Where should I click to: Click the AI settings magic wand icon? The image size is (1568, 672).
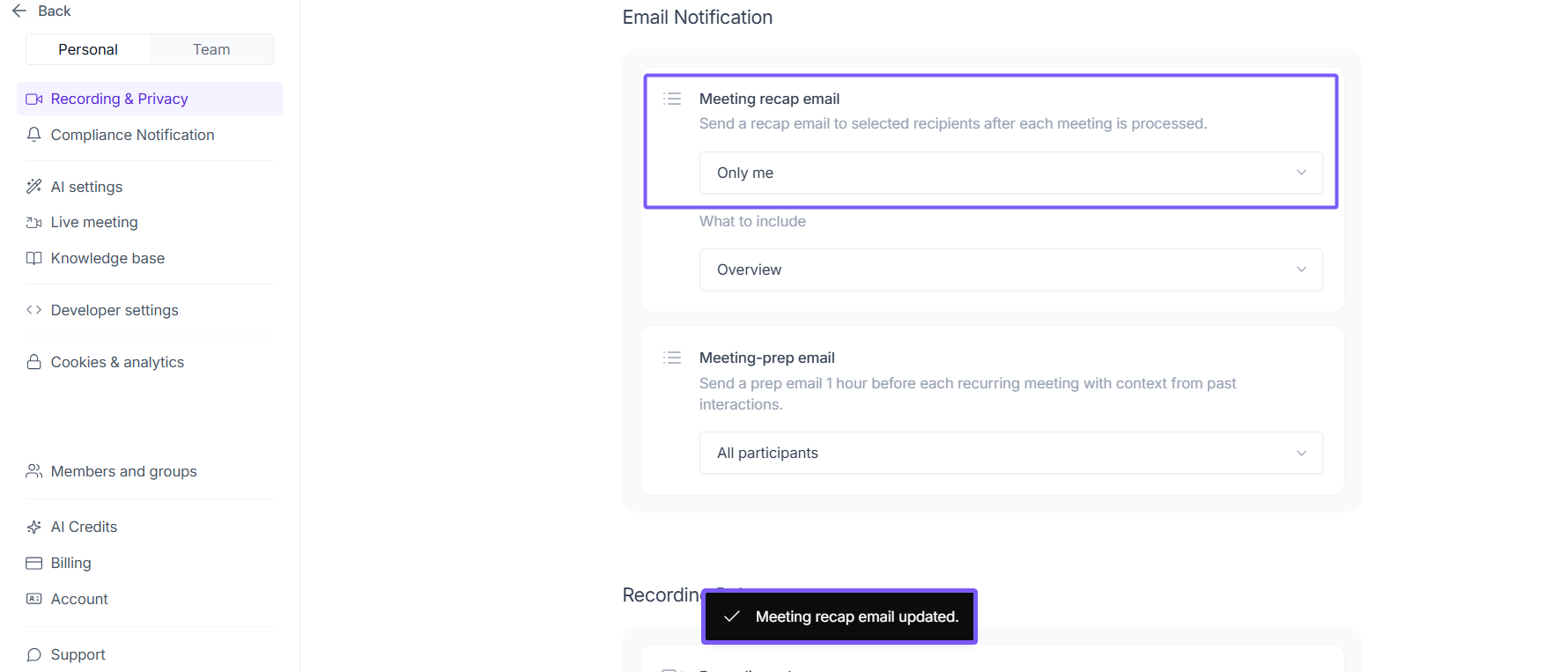34,187
